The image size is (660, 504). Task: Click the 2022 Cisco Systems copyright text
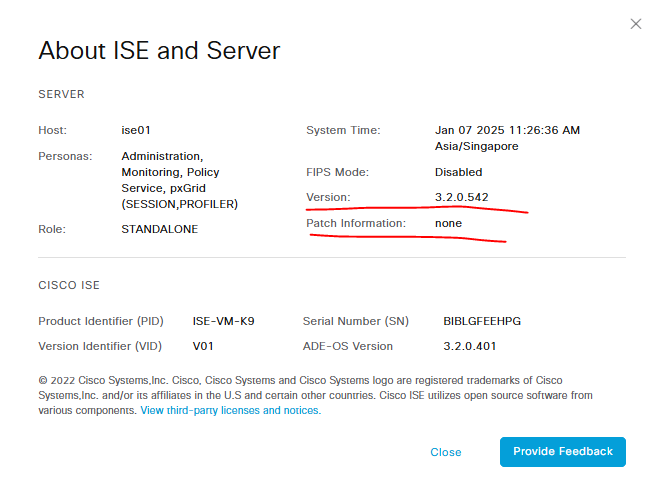(315, 395)
